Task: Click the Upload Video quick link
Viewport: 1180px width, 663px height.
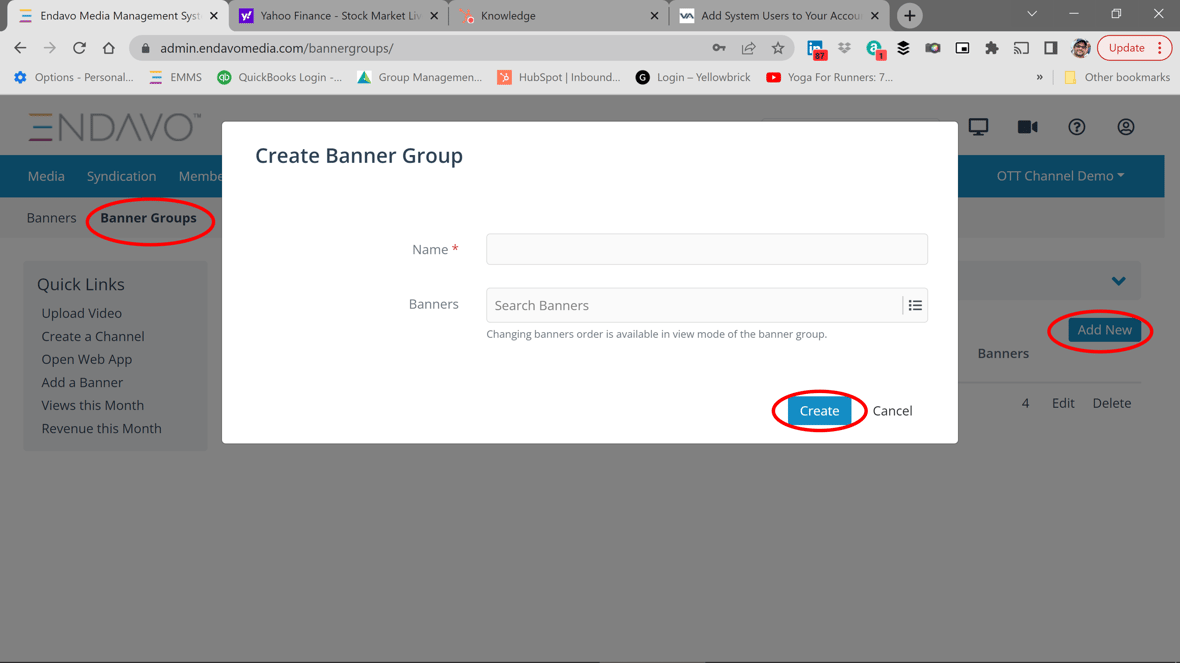Action: click(x=82, y=313)
